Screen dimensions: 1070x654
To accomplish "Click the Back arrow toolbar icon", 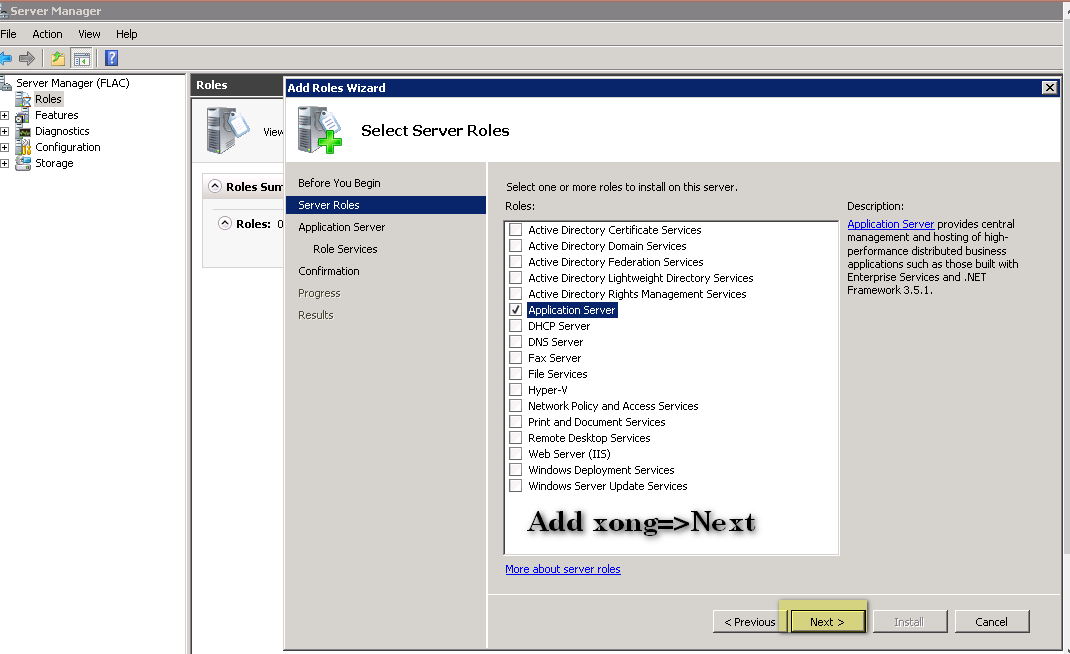I will [x=6, y=59].
